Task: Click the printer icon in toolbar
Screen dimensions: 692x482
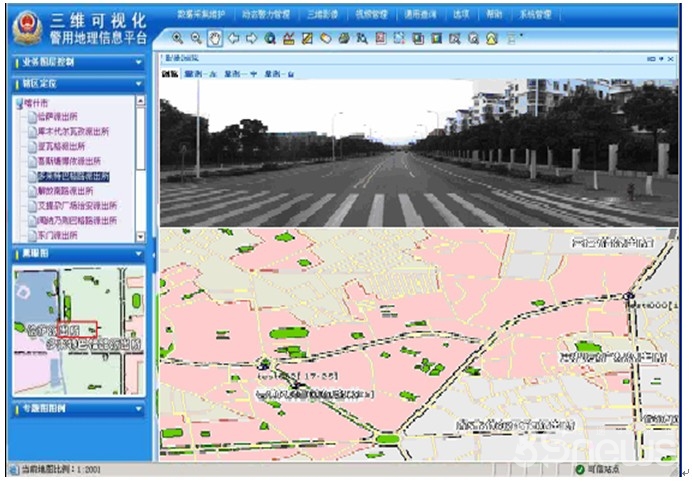Action: (343, 39)
